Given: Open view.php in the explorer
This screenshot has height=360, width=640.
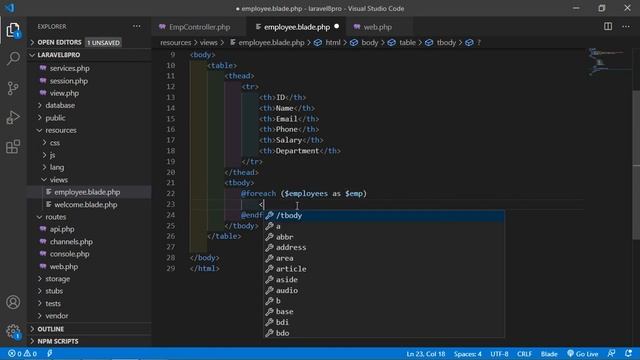Looking at the screenshot, I should pos(89,93).
